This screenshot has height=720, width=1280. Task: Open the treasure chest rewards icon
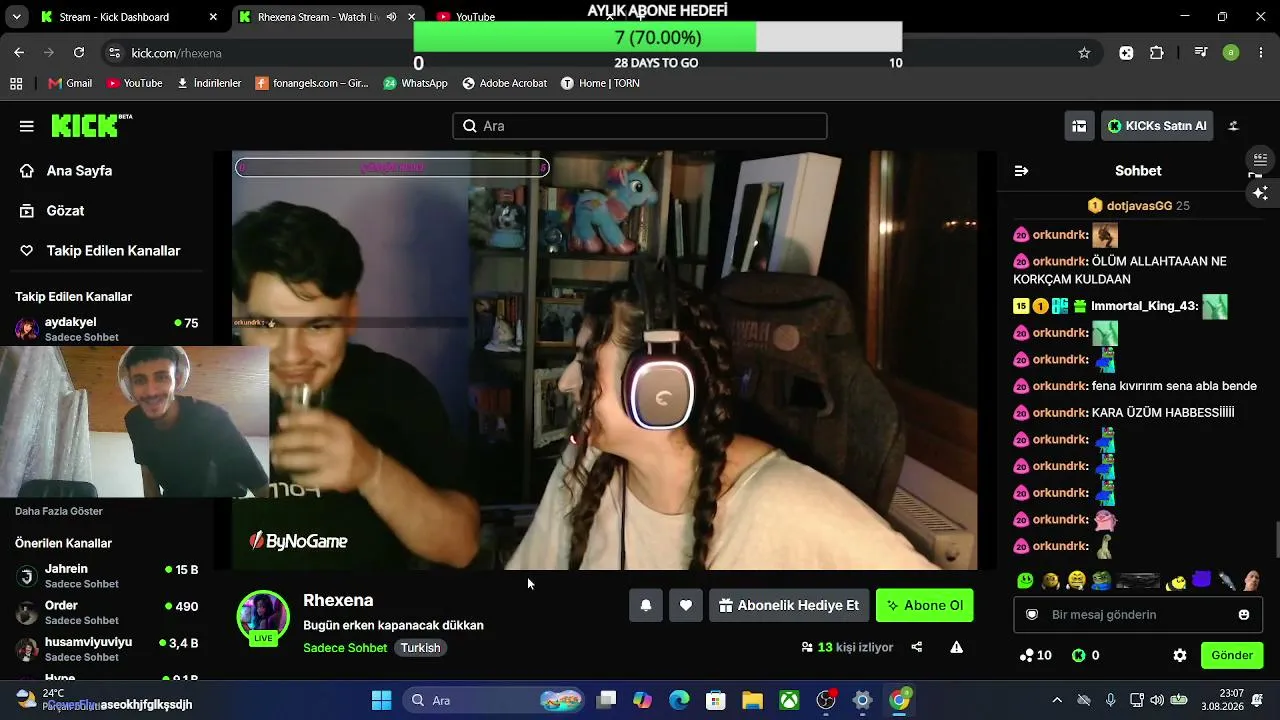pos(1079,126)
